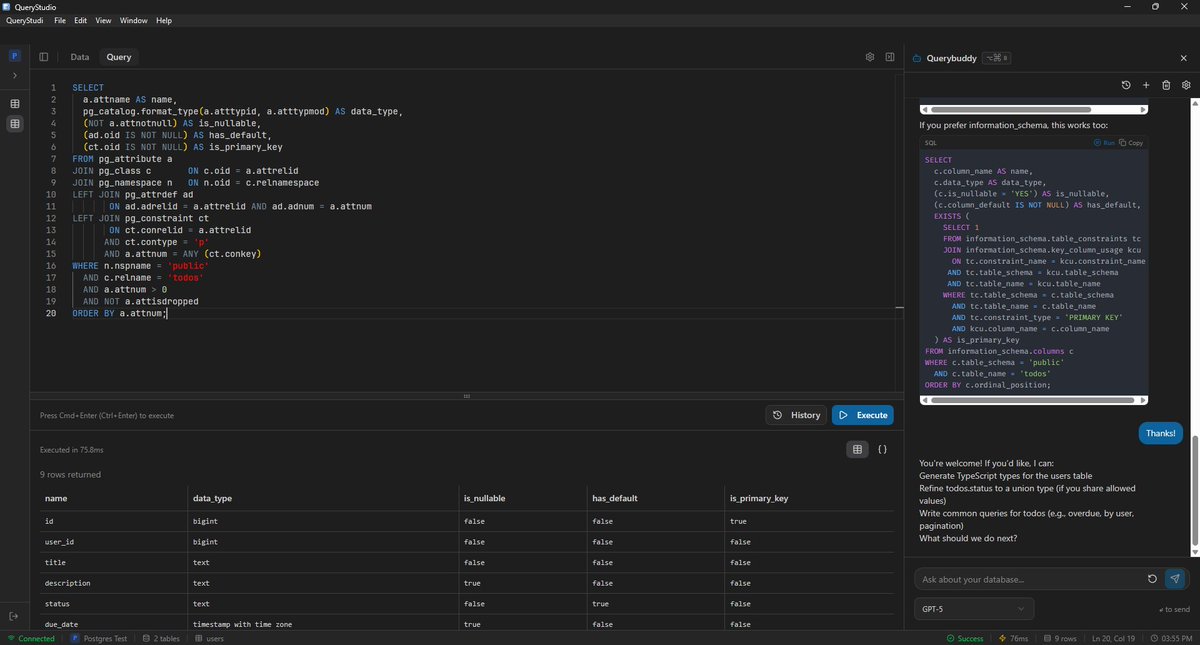Click the true primary key value for id
The width and height of the screenshot is (1200, 645).
[738, 521]
